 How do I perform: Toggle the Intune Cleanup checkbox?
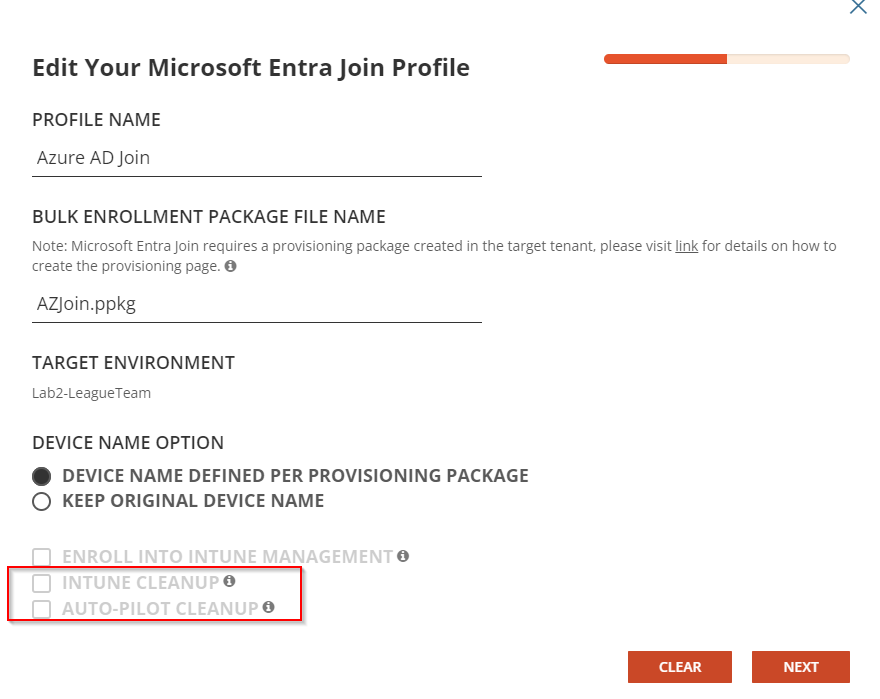tap(41, 583)
